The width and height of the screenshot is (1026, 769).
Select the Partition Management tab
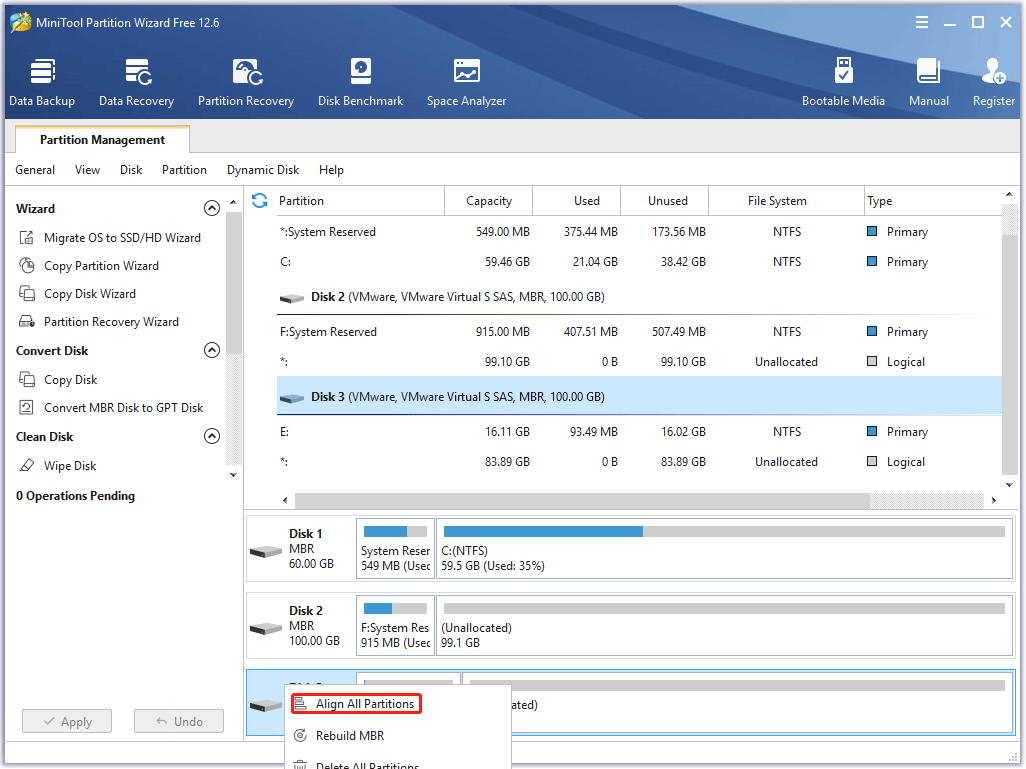coord(102,139)
